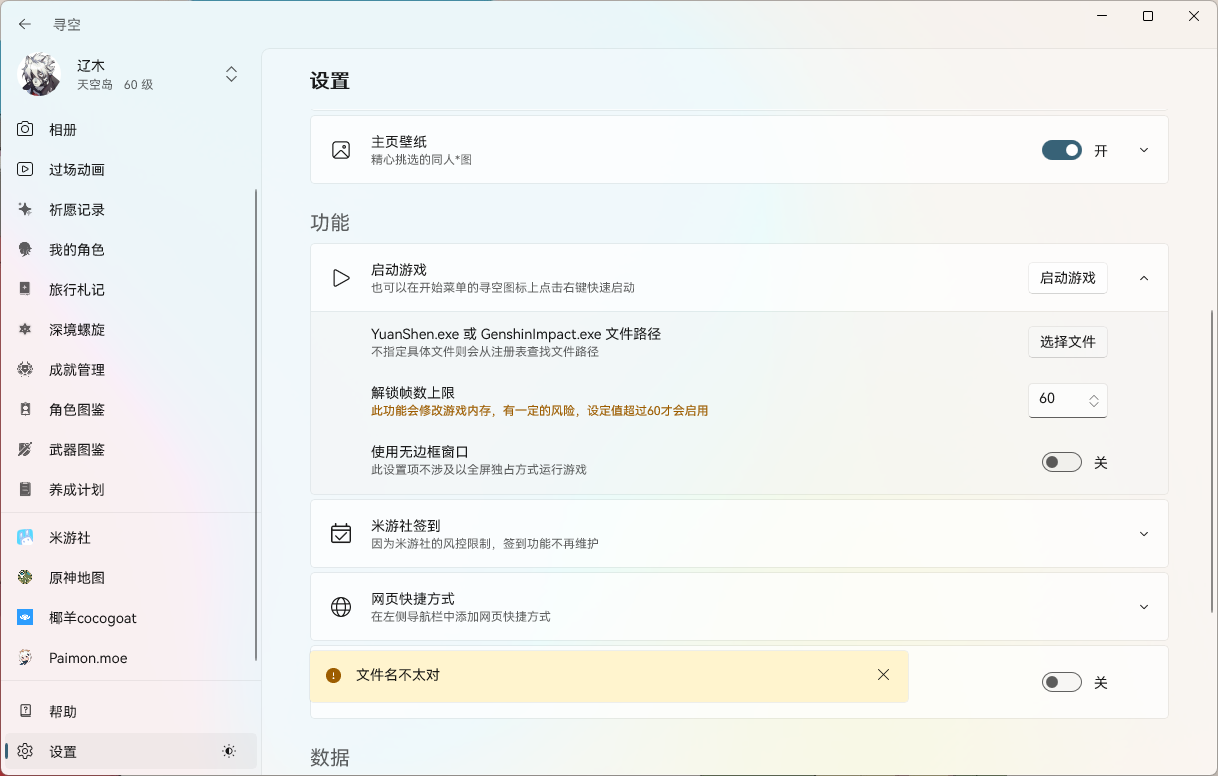Click 选择文件 to pick the game executable
The width and height of the screenshot is (1218, 776).
pos(1067,341)
